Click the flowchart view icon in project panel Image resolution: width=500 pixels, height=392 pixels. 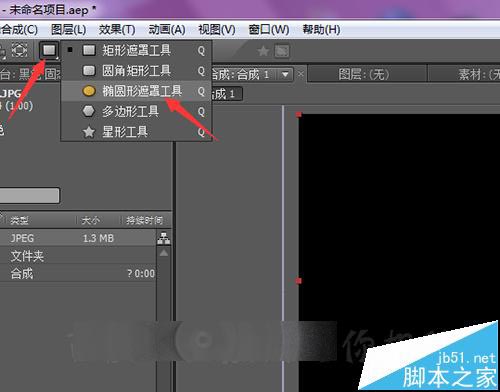pos(164,238)
